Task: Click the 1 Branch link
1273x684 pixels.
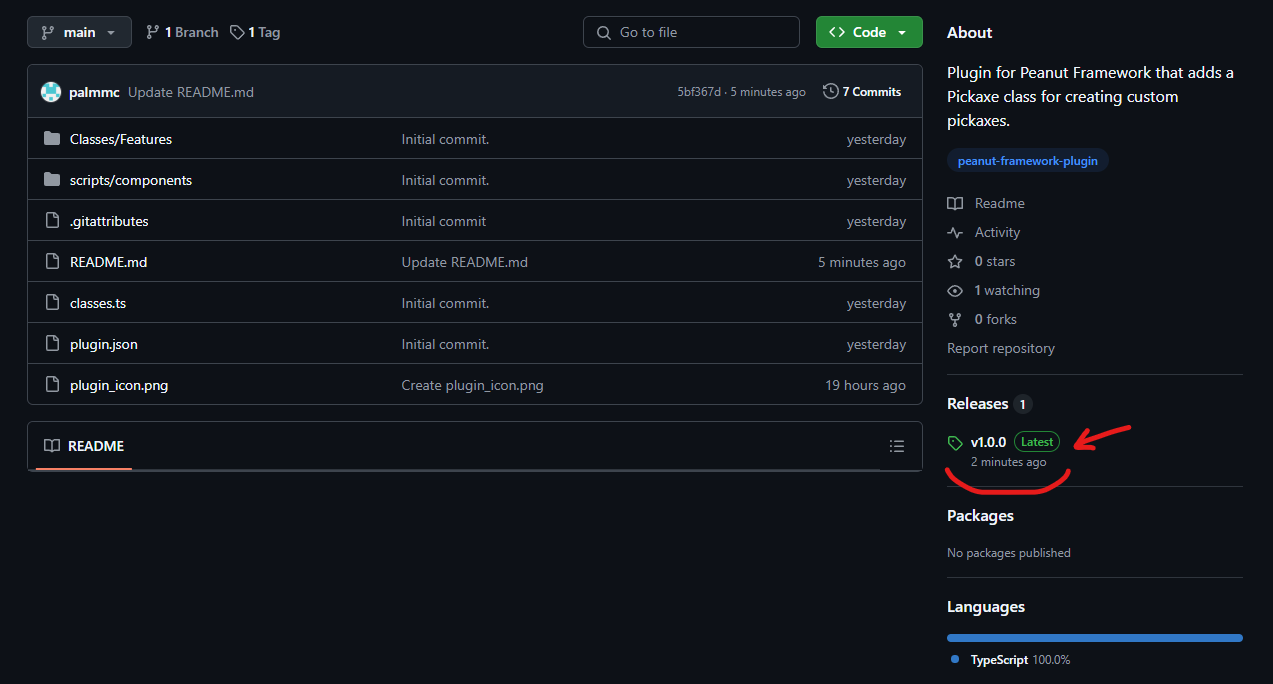Action: 182,32
